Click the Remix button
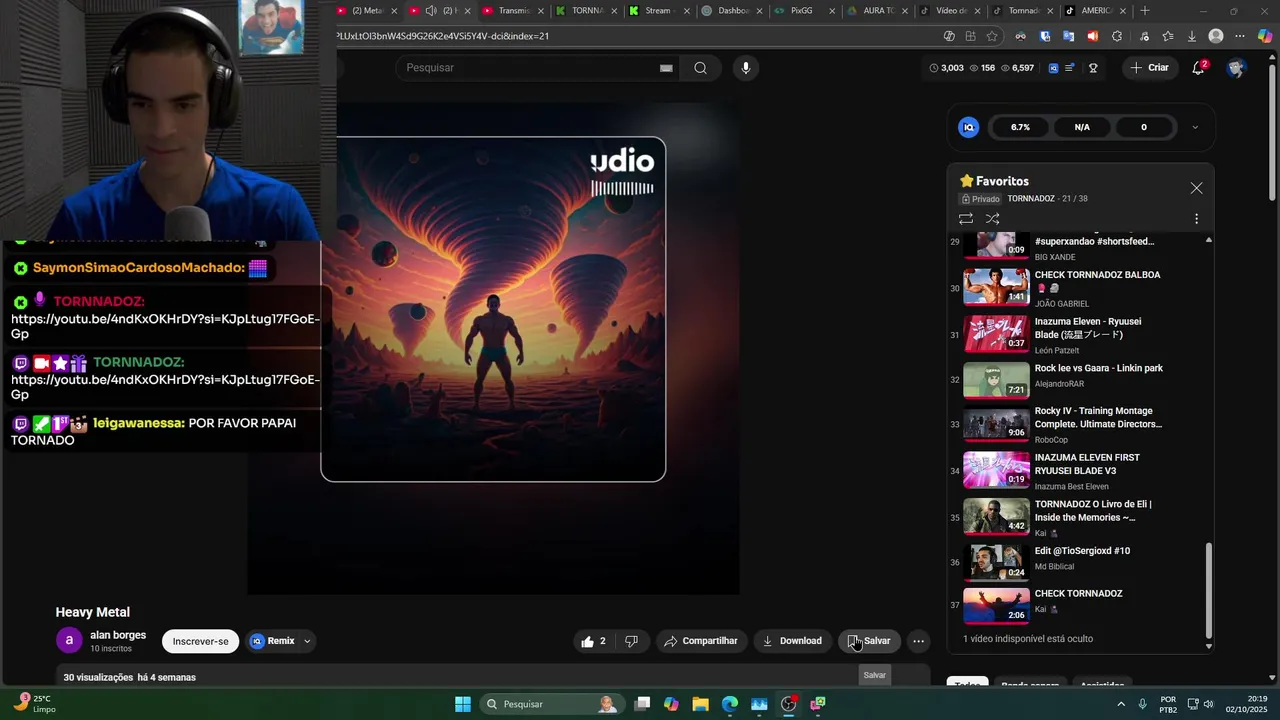Screen dimensions: 1280x720 pos(272,641)
